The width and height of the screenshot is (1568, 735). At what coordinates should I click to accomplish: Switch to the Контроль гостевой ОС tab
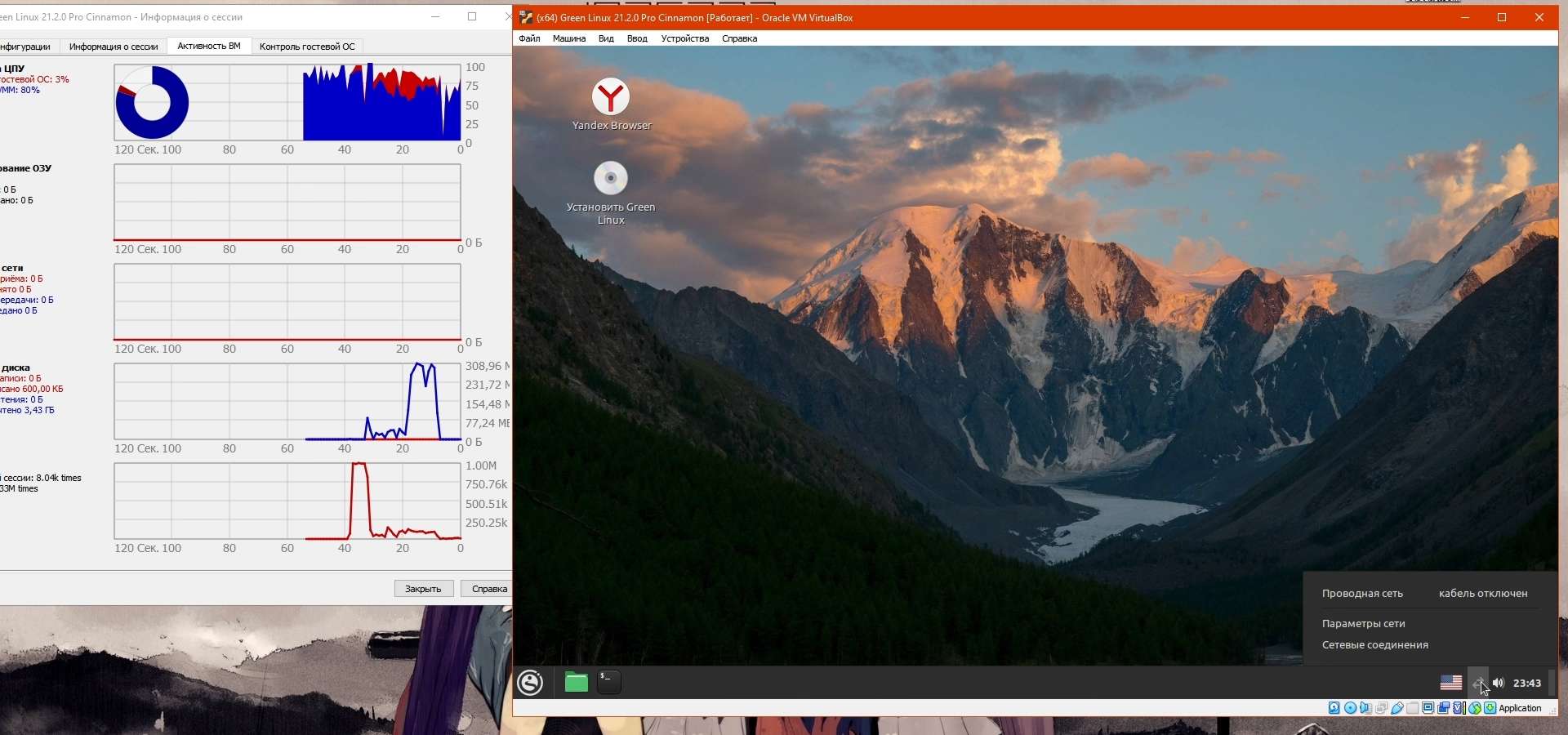(307, 47)
